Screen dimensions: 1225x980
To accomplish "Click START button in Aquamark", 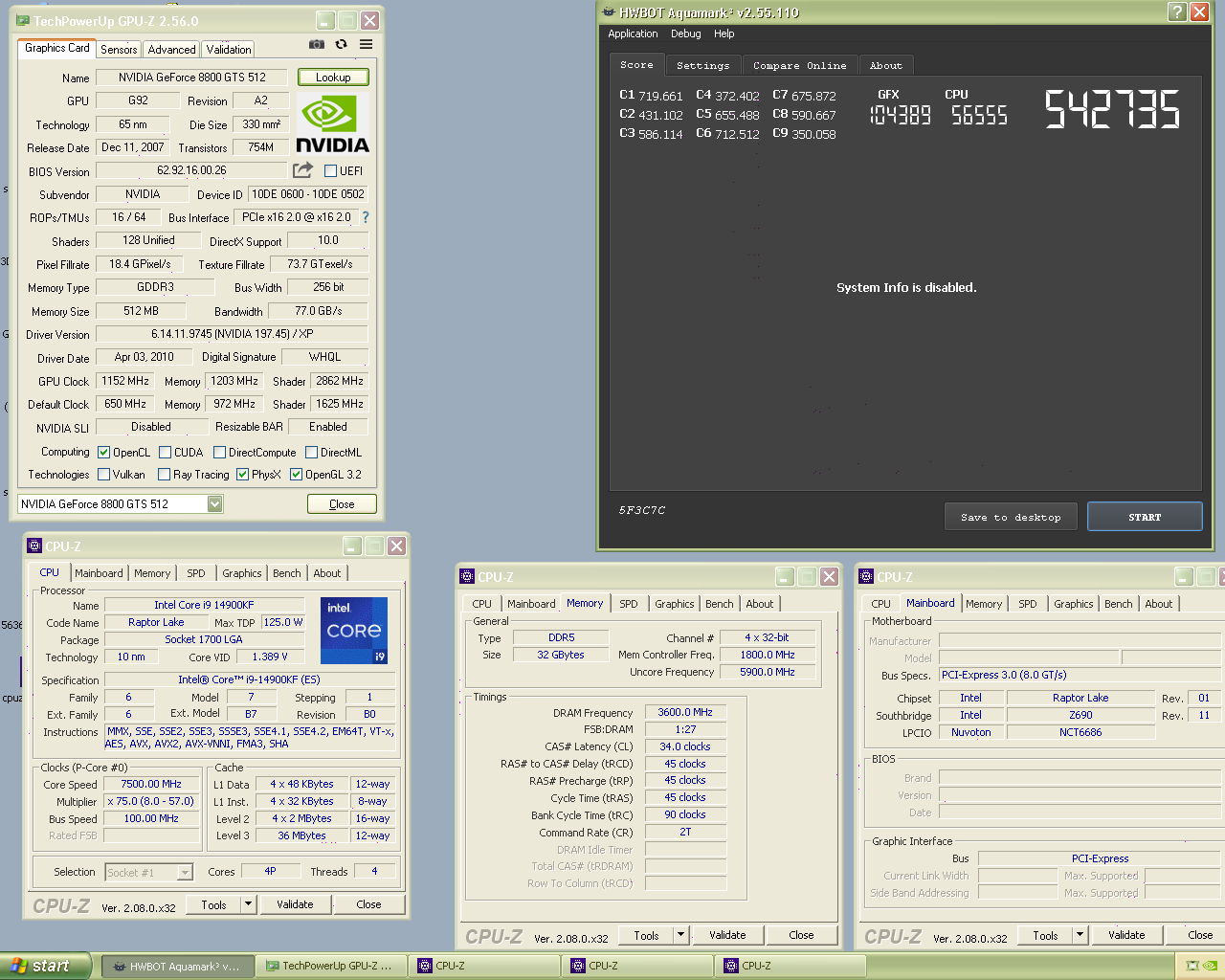I will (x=1145, y=517).
